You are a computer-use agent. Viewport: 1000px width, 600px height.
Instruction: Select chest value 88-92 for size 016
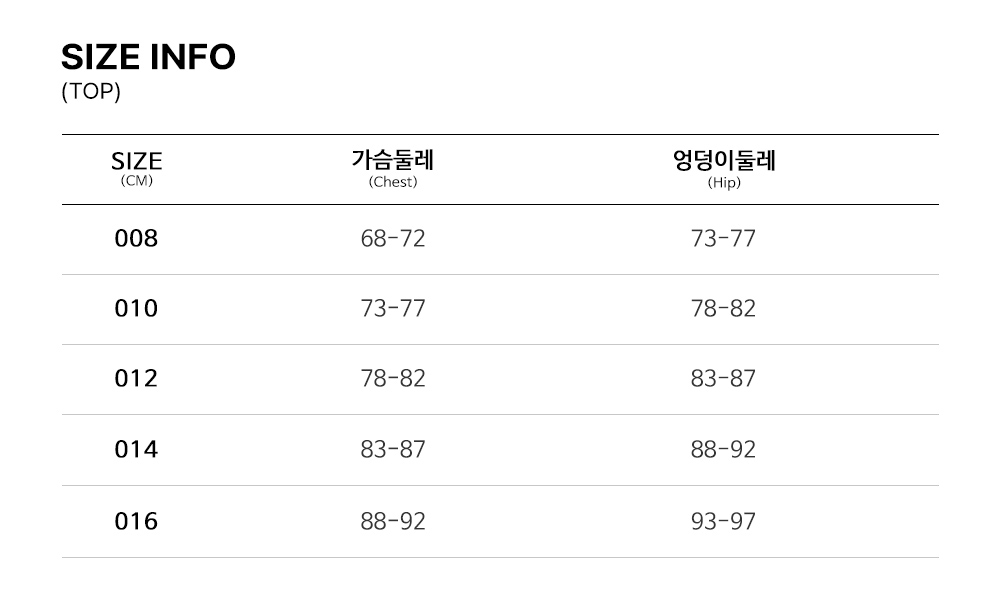coord(393,521)
